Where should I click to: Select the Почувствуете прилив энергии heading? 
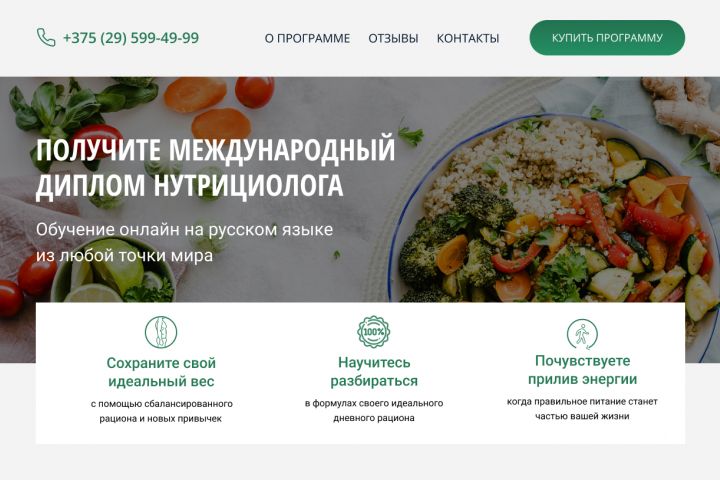coord(582,370)
